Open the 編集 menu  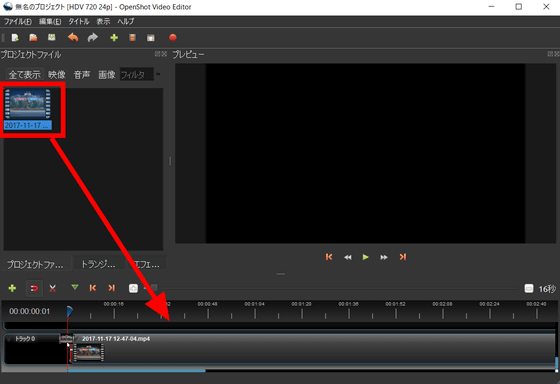[x=50, y=21]
